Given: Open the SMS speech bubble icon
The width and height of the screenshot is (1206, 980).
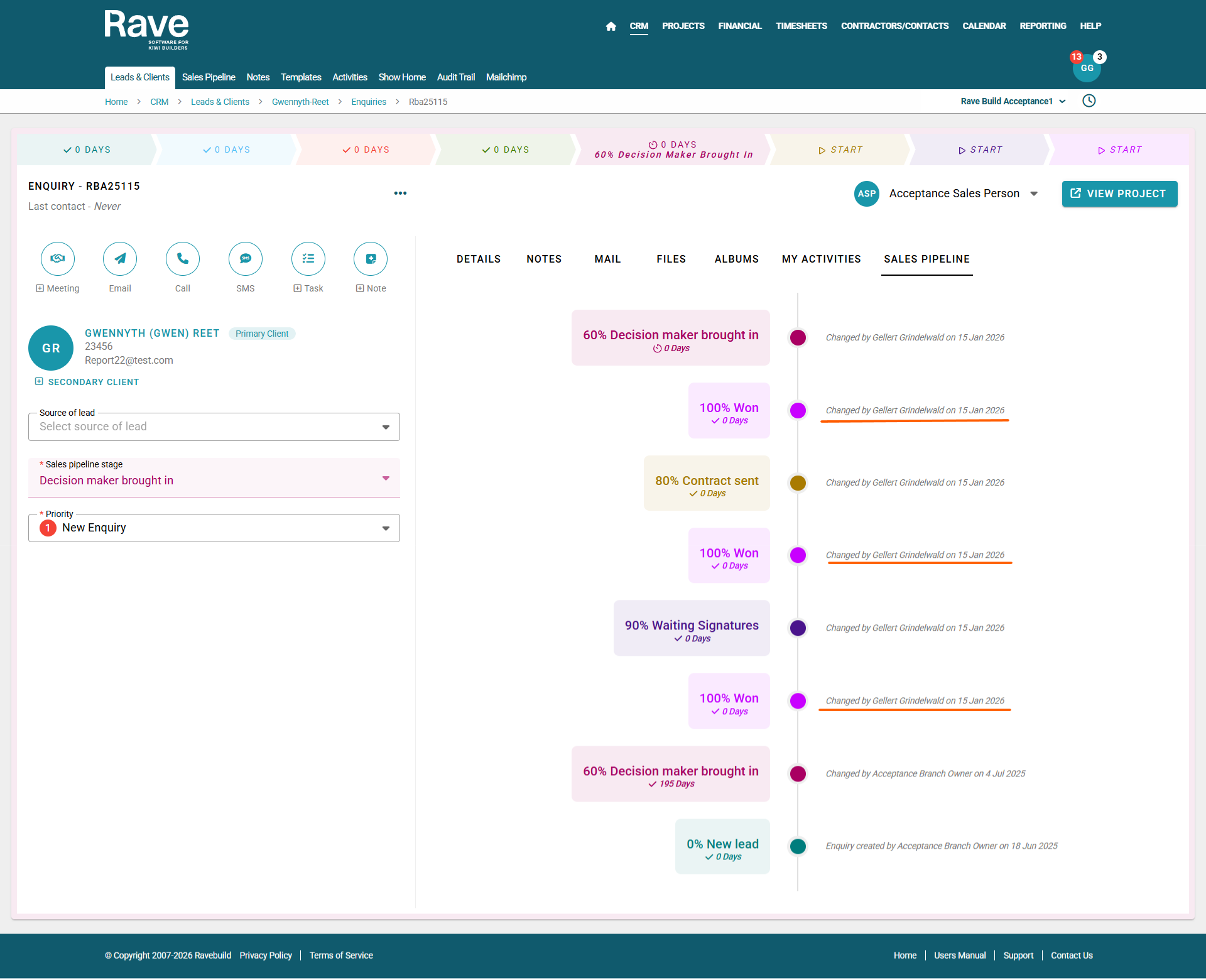Looking at the screenshot, I should pyautogui.click(x=246, y=259).
